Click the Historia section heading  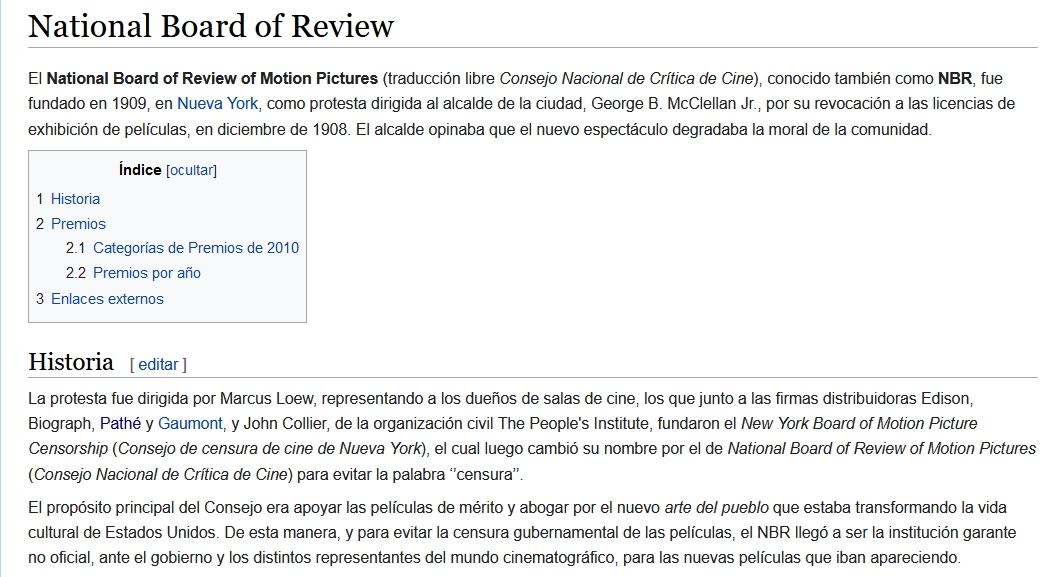[71, 361]
